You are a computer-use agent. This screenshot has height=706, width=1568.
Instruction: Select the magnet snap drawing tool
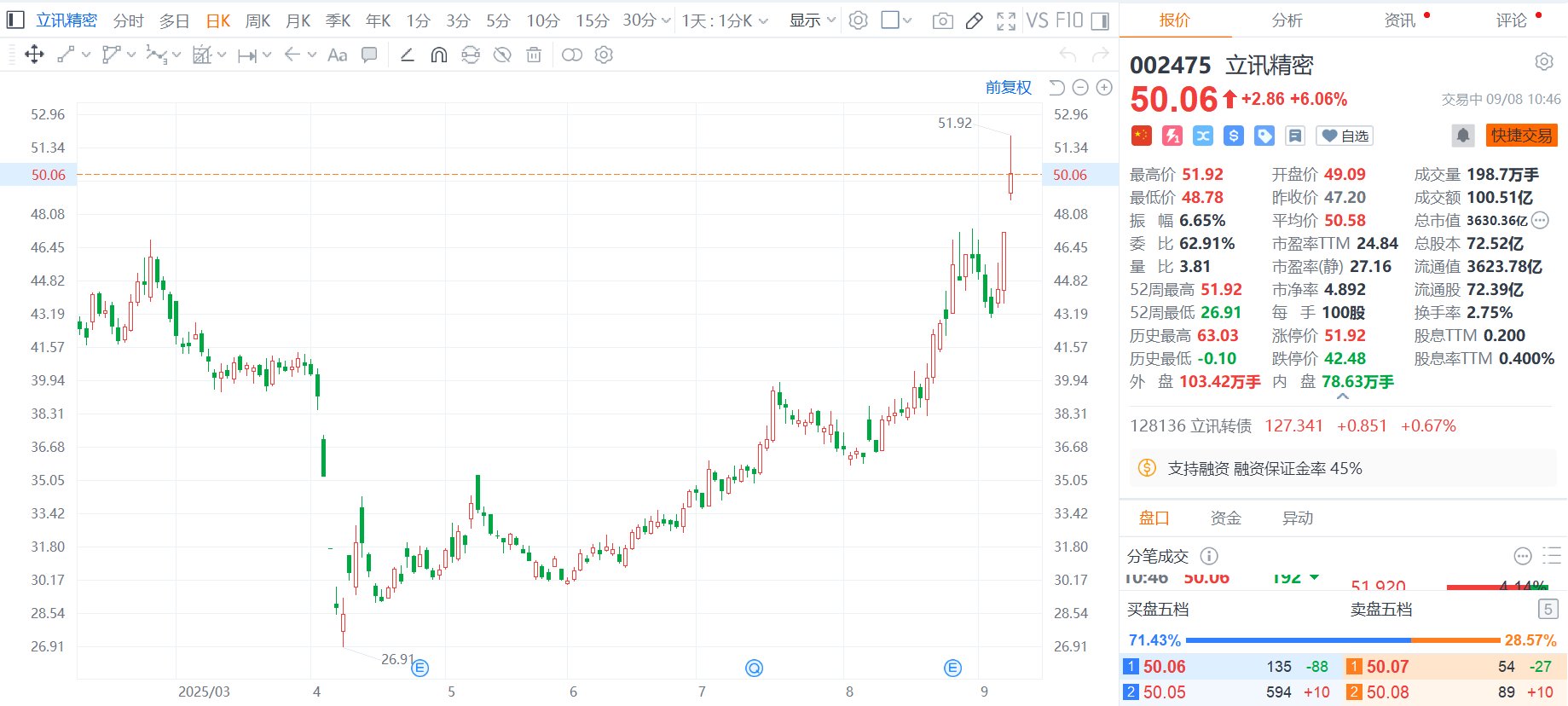[x=438, y=55]
